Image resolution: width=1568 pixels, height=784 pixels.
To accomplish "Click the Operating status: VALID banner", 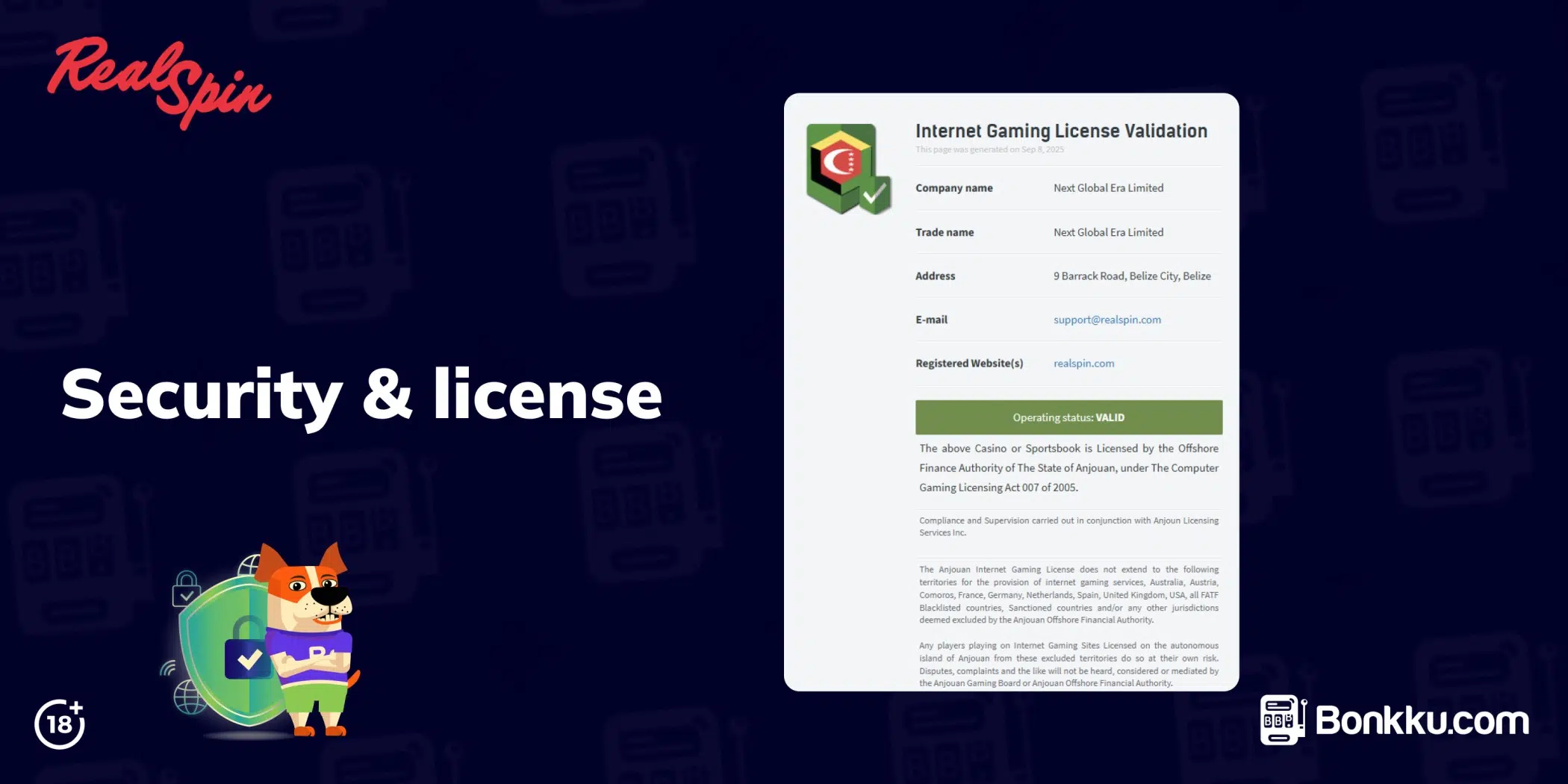I will [1068, 417].
